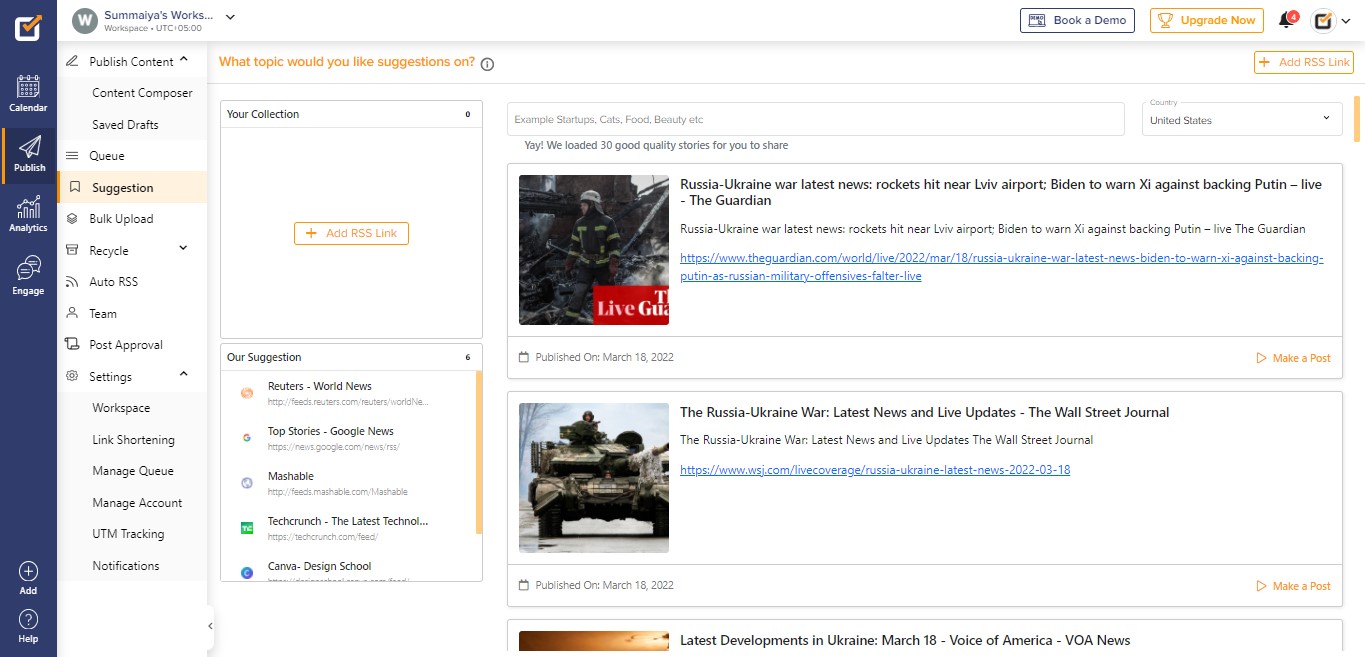Click the Guardian story headline

click(x=1001, y=192)
